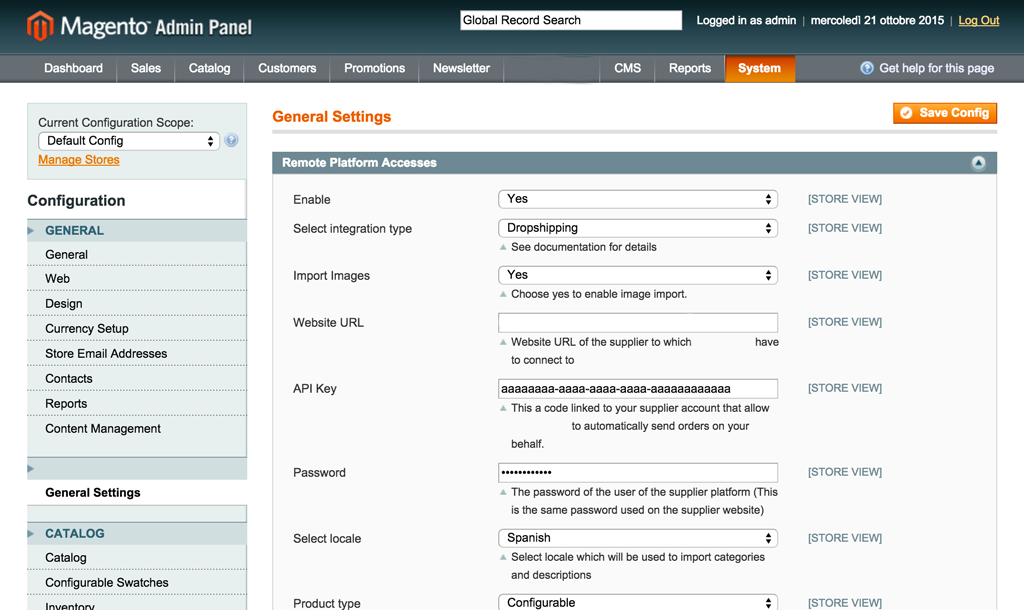Viewport: 1024px width, 610px height.
Task: Click the help icon beside scope dropdown
Action: tap(232, 141)
